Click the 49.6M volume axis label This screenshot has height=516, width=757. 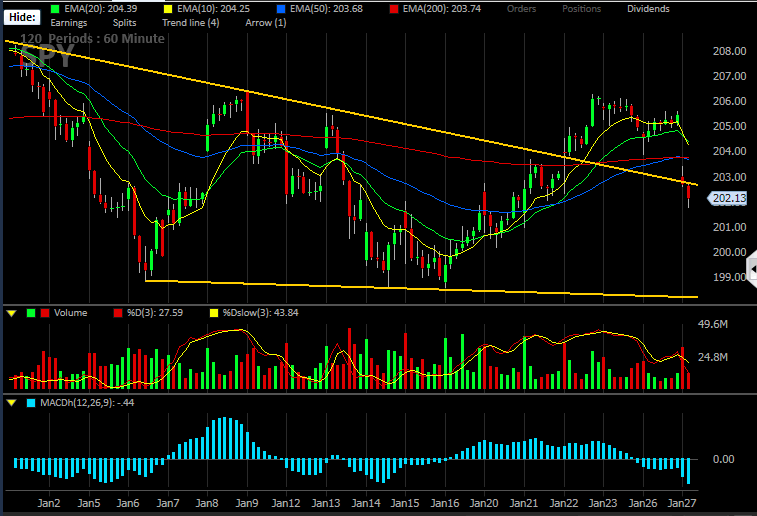tap(713, 324)
